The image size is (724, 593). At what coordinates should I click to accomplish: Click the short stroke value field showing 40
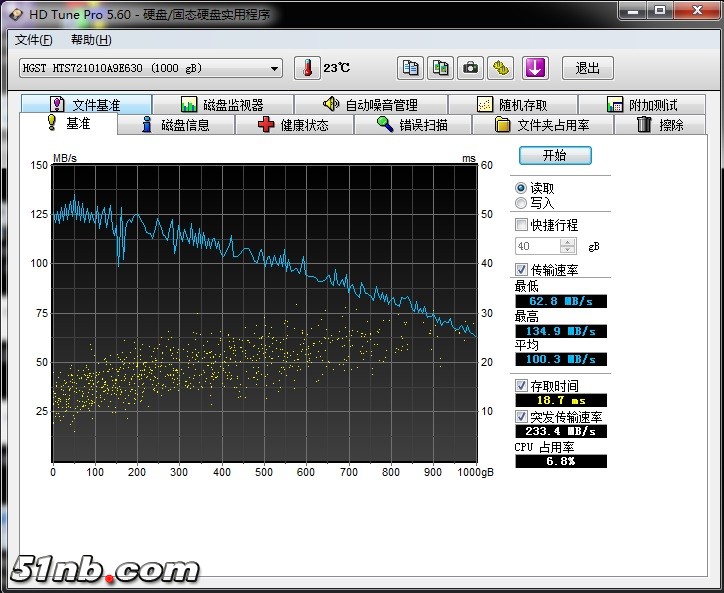[536, 246]
